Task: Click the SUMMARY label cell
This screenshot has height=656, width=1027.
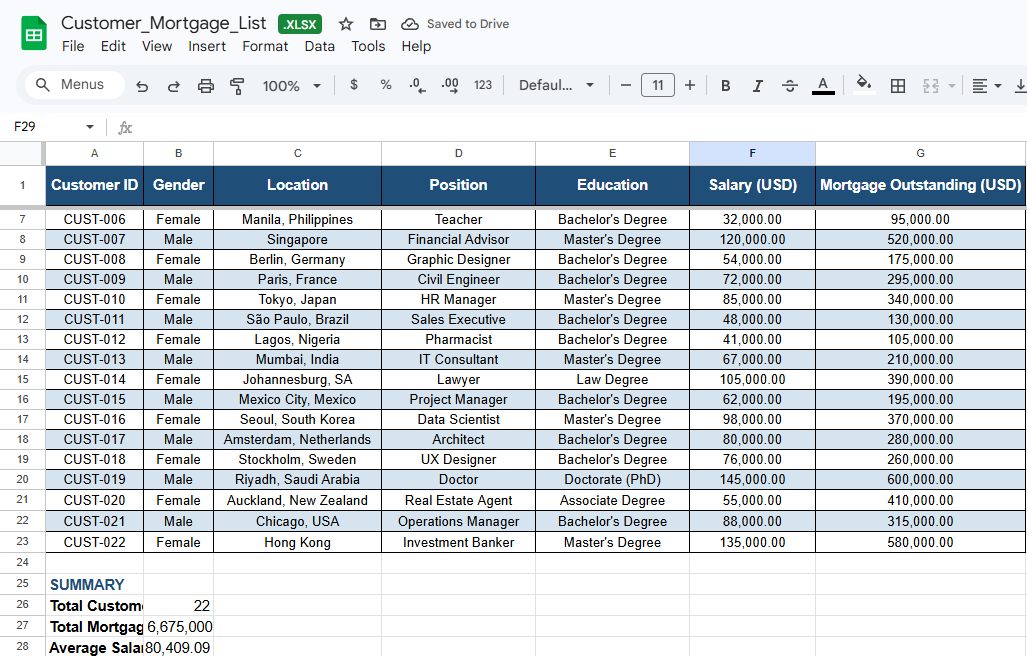Action: tap(94, 585)
